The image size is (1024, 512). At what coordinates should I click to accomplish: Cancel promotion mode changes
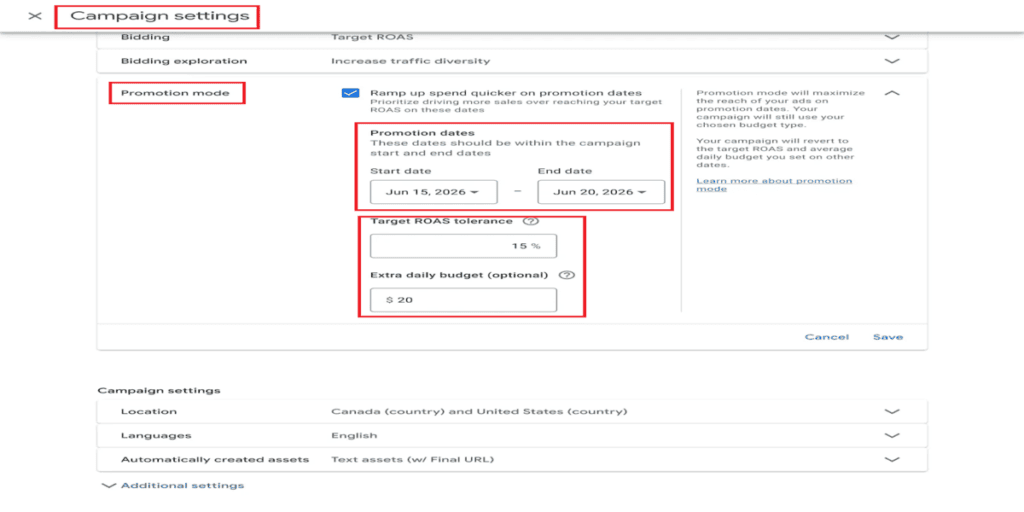click(x=827, y=337)
